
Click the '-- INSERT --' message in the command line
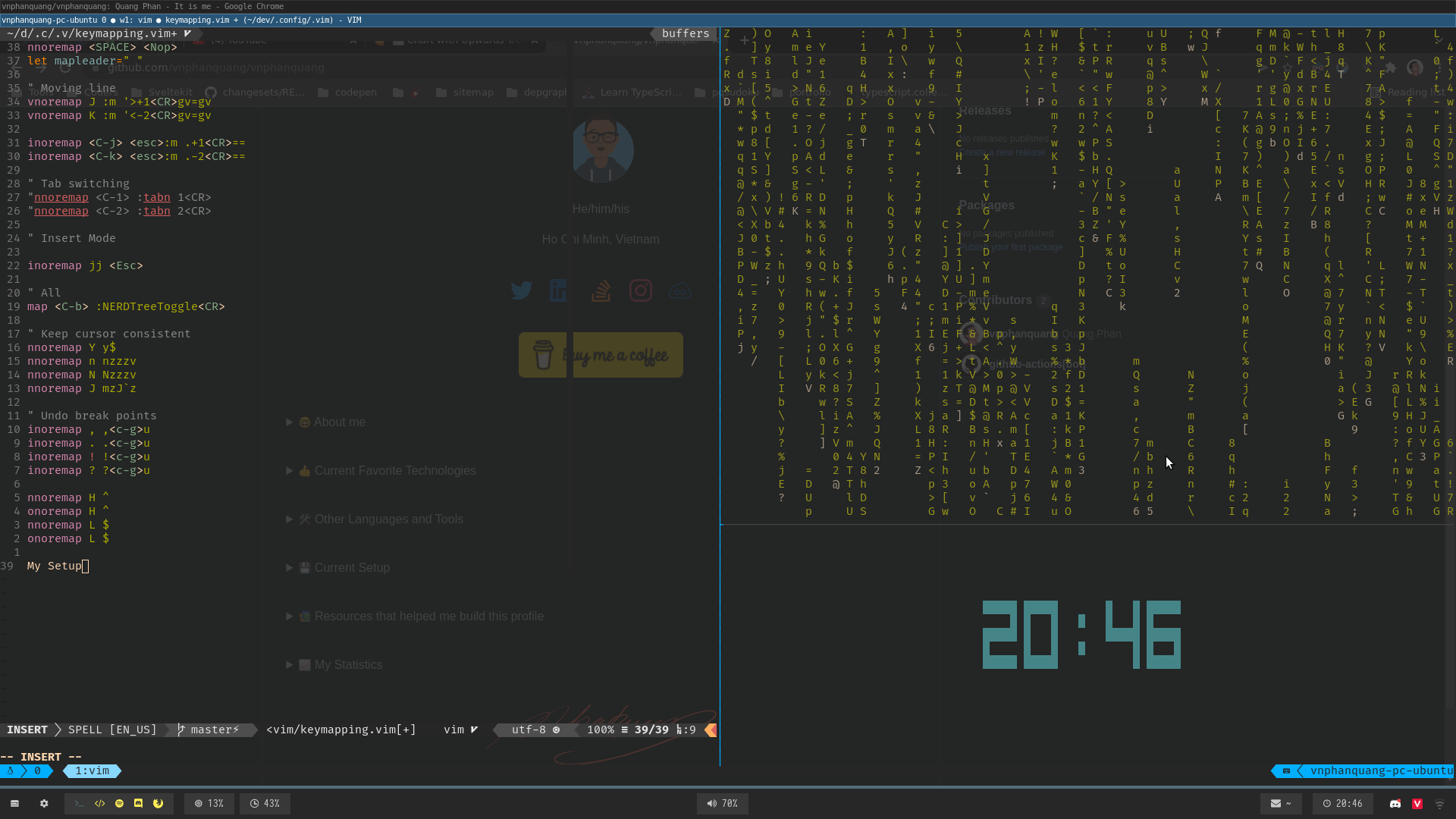pos(41,757)
